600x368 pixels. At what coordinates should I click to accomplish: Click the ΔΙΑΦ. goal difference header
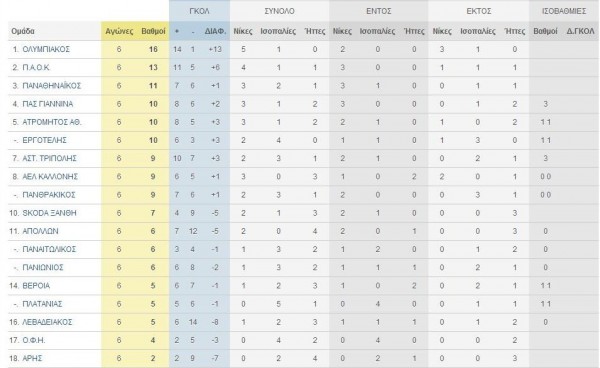click(215, 31)
